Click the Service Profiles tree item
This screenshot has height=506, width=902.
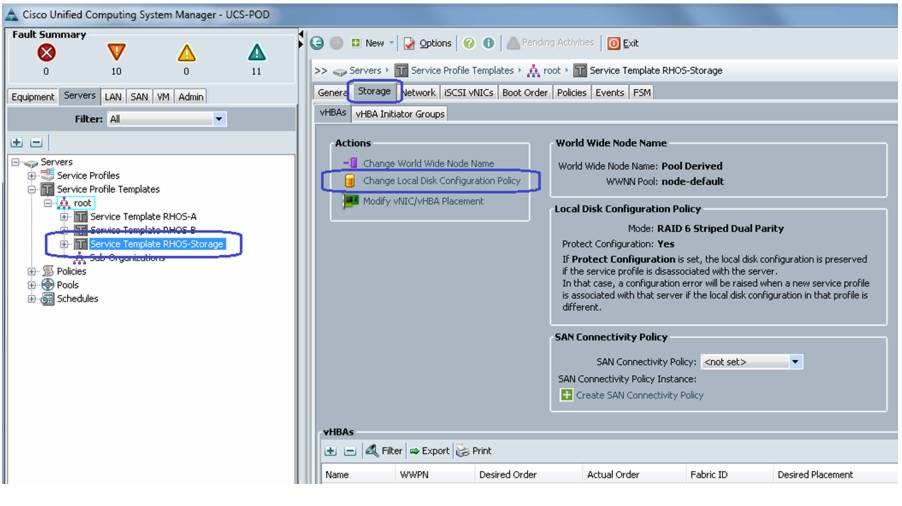88,176
